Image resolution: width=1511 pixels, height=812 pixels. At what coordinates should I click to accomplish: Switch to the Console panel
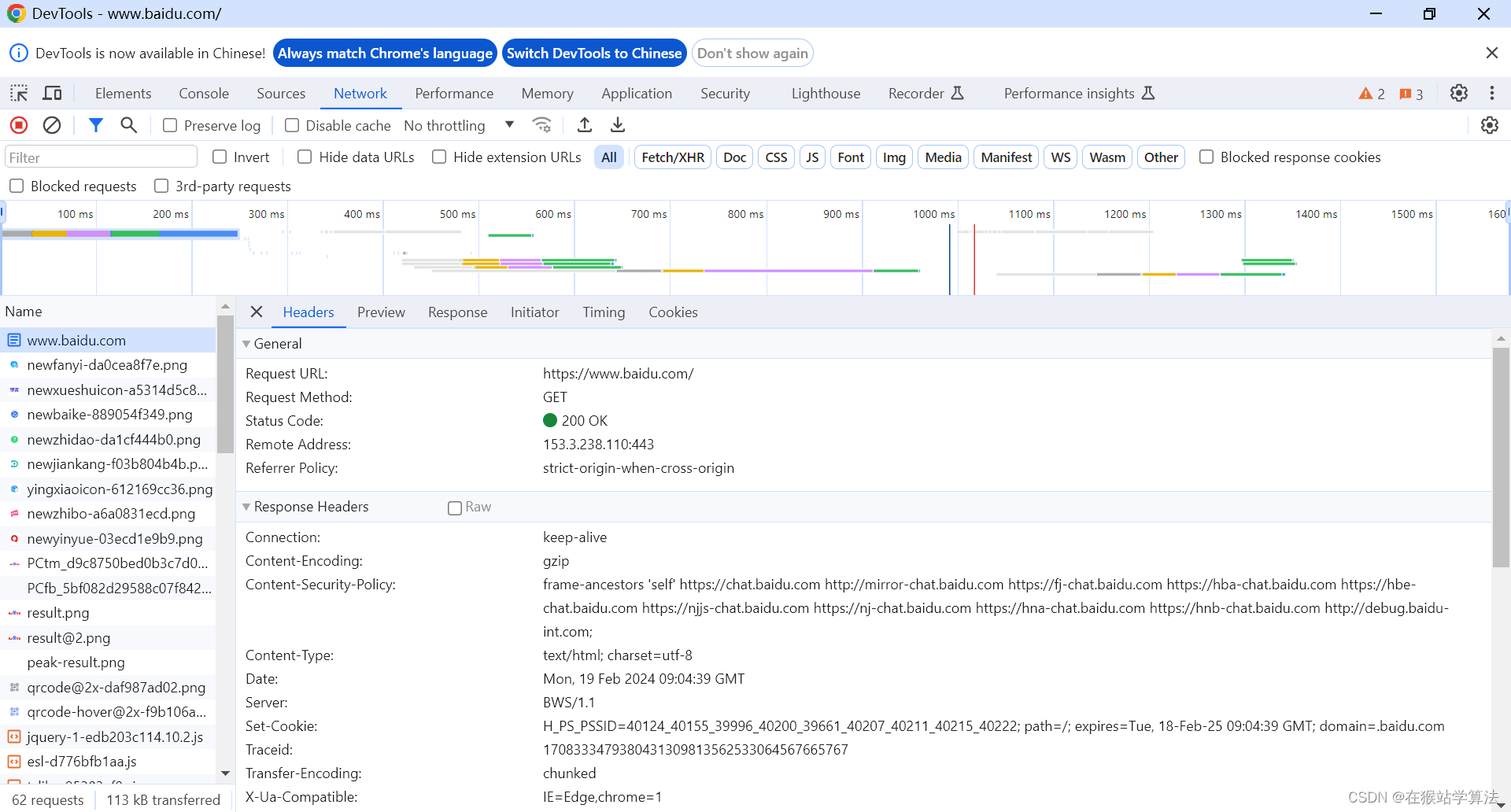(x=204, y=94)
